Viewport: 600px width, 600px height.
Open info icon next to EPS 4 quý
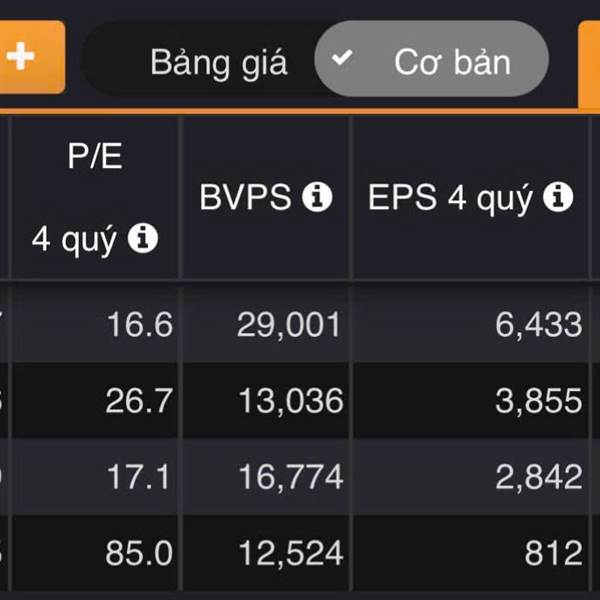point(558,197)
